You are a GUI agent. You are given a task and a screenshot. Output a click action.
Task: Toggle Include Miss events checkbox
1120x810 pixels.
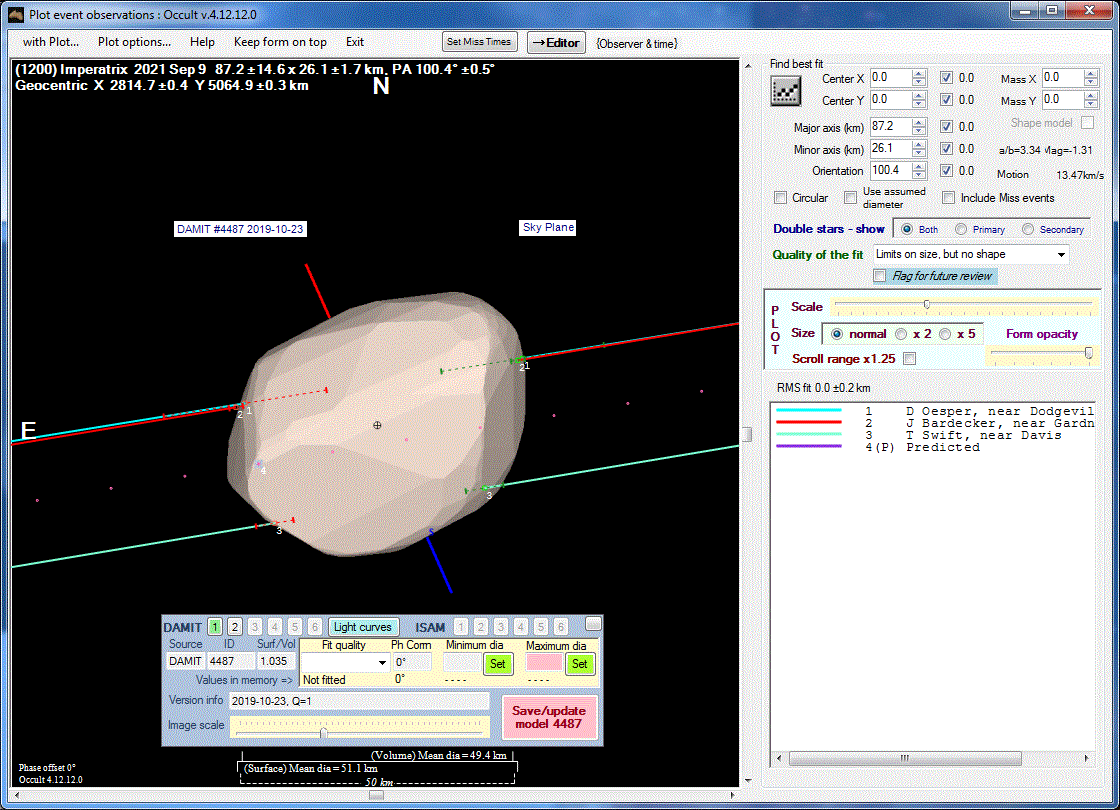coord(949,198)
